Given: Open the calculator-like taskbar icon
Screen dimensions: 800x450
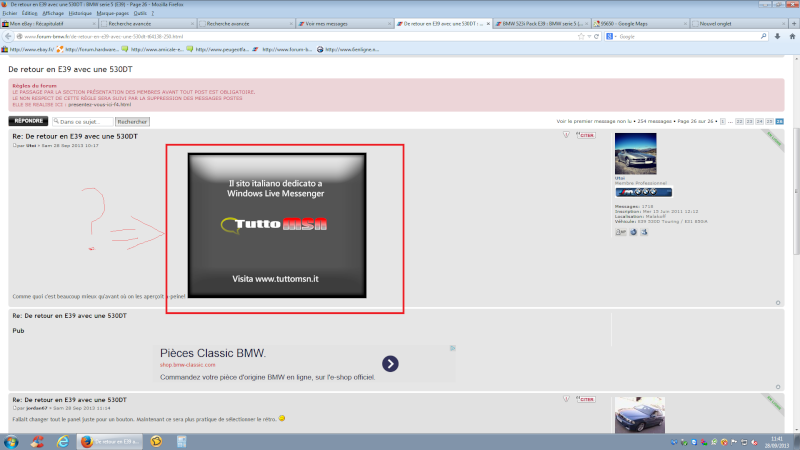Looking at the screenshot, I should pos(182,442).
